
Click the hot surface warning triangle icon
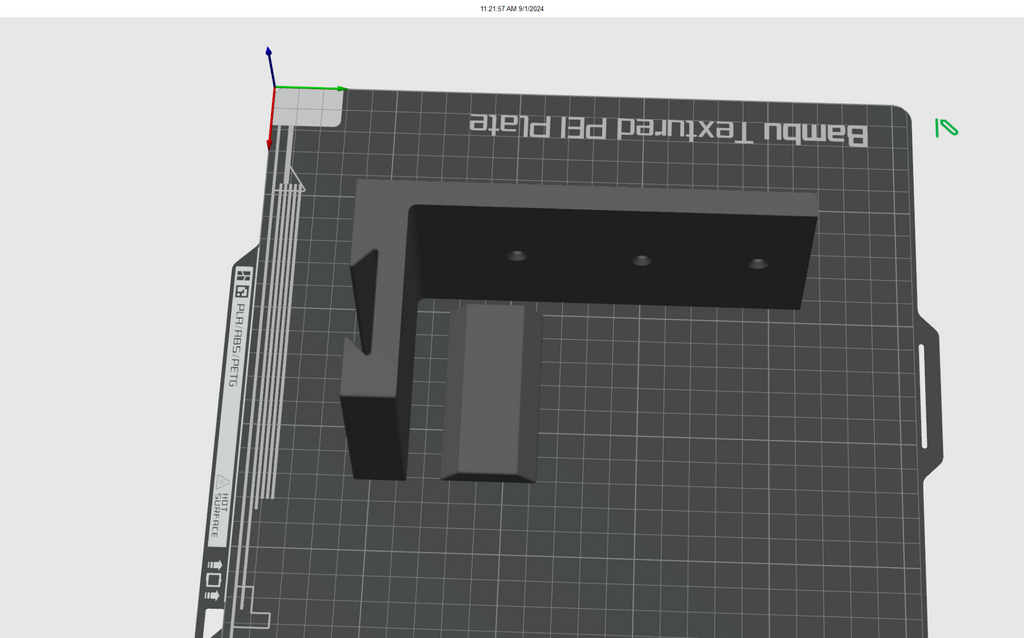pyautogui.click(x=223, y=482)
